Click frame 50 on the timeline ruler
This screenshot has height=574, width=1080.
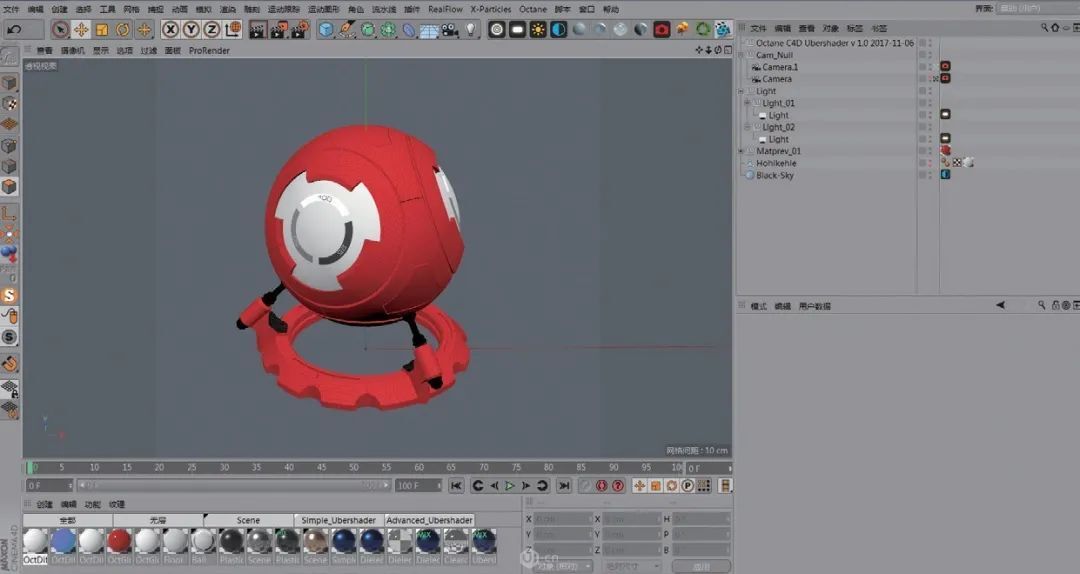tap(353, 467)
